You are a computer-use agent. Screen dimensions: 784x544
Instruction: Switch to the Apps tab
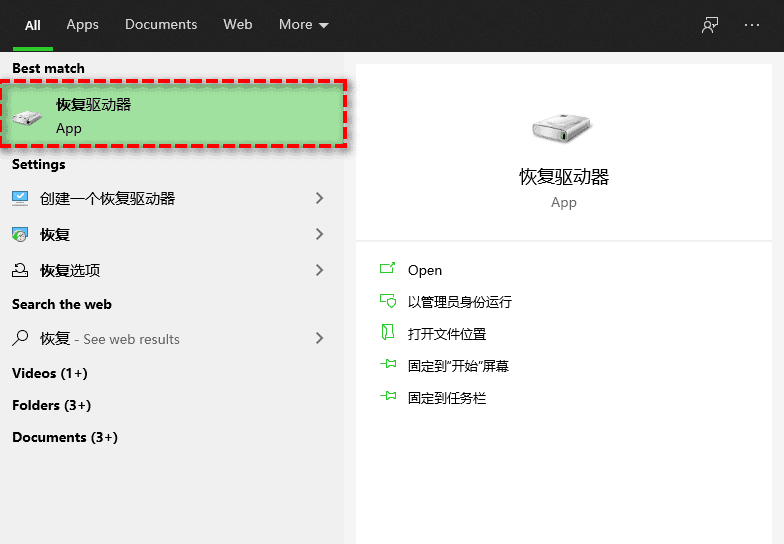click(x=82, y=25)
